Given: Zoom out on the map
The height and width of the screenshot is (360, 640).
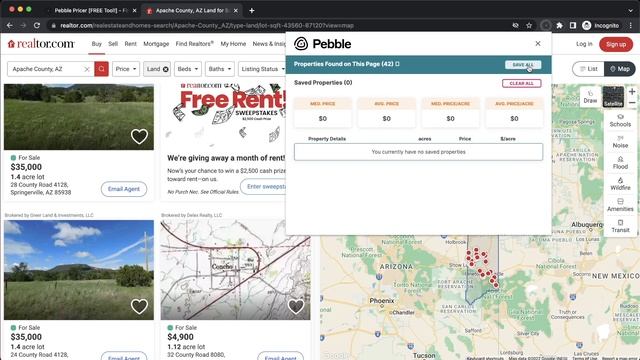Looking at the screenshot, I should [632, 102].
